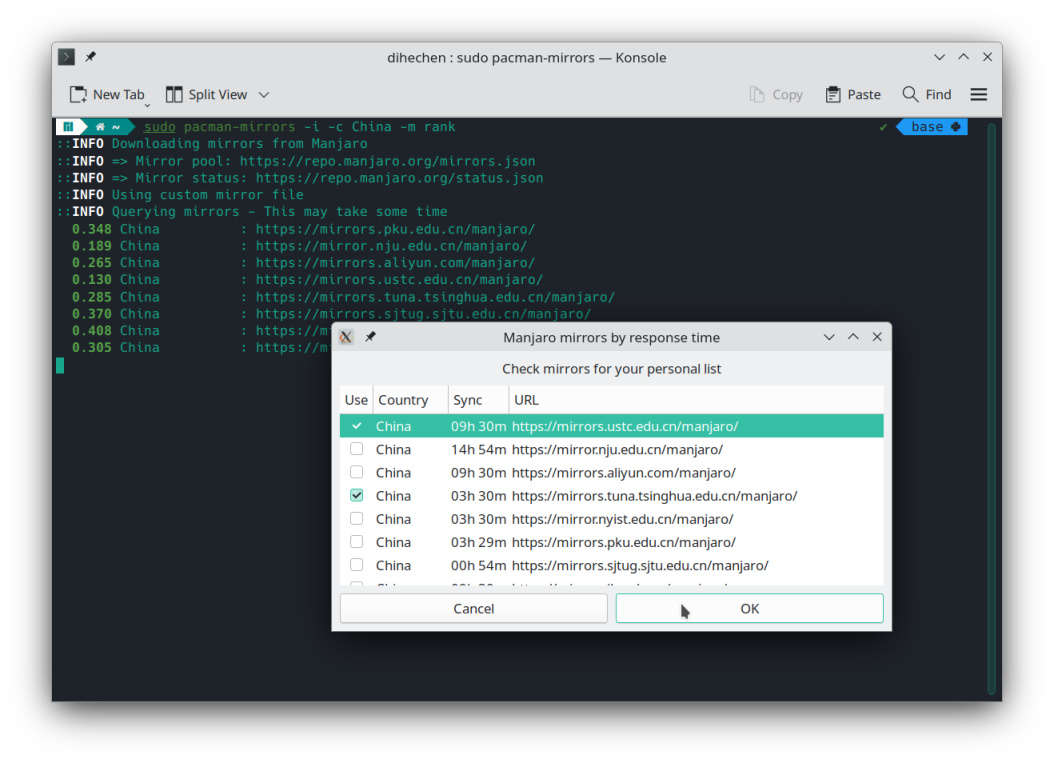
Task: Click the home icon in shell prompt
Action: pos(100,126)
